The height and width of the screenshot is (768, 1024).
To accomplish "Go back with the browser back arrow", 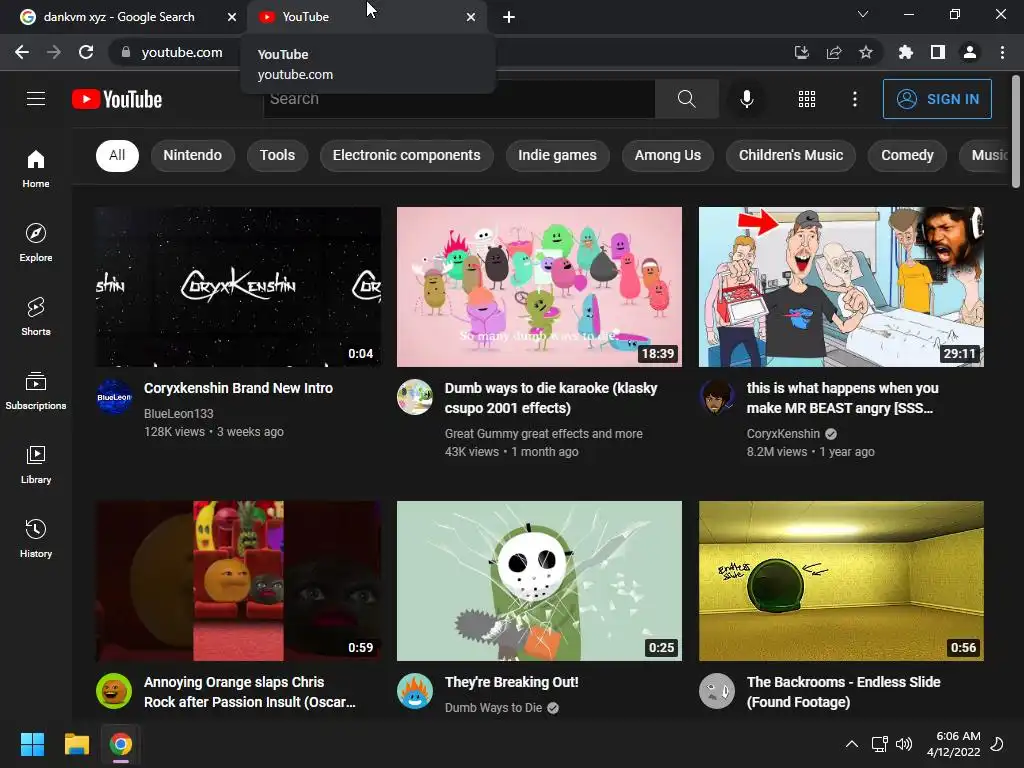I will 22,52.
